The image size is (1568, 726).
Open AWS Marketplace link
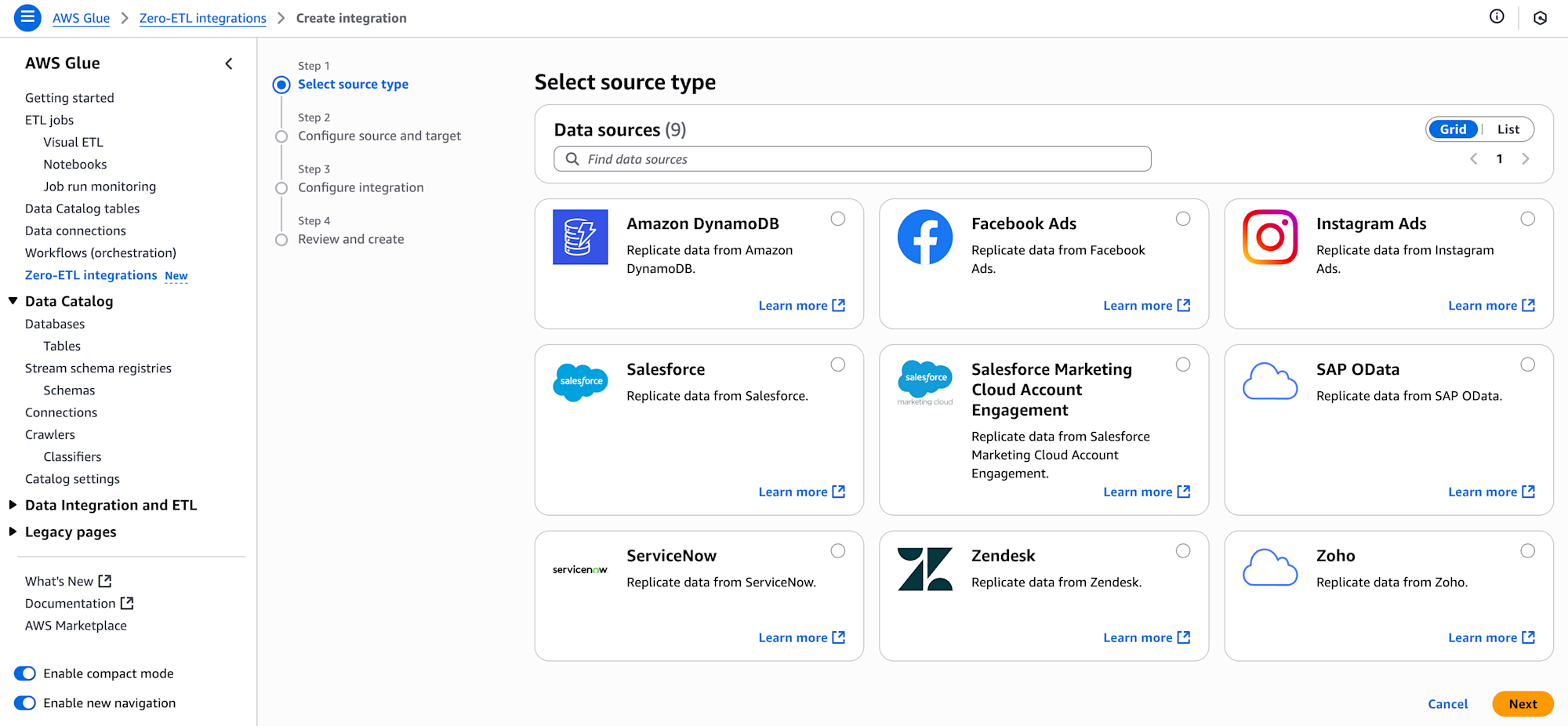(76, 626)
